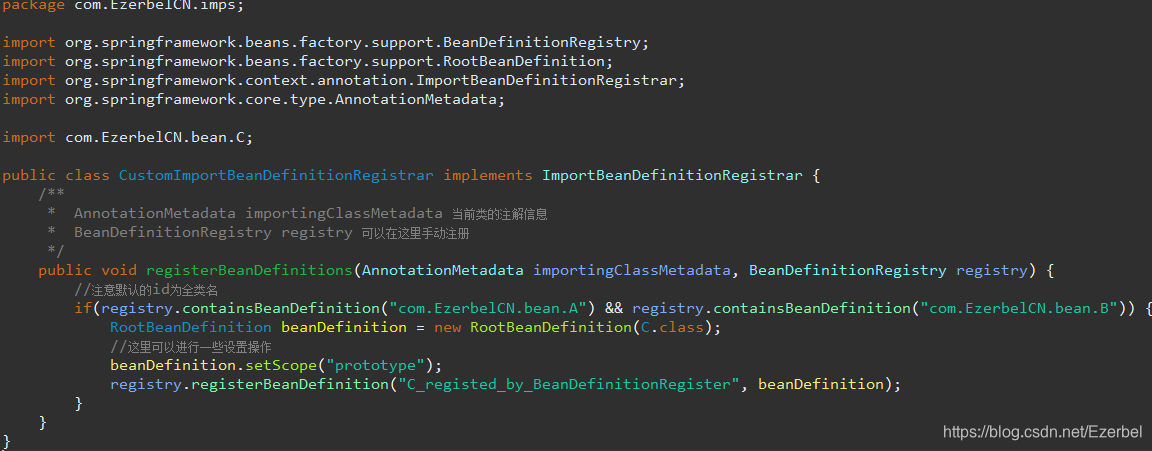Click the implements keyword
Screen dimensions: 1152x451
488,176
